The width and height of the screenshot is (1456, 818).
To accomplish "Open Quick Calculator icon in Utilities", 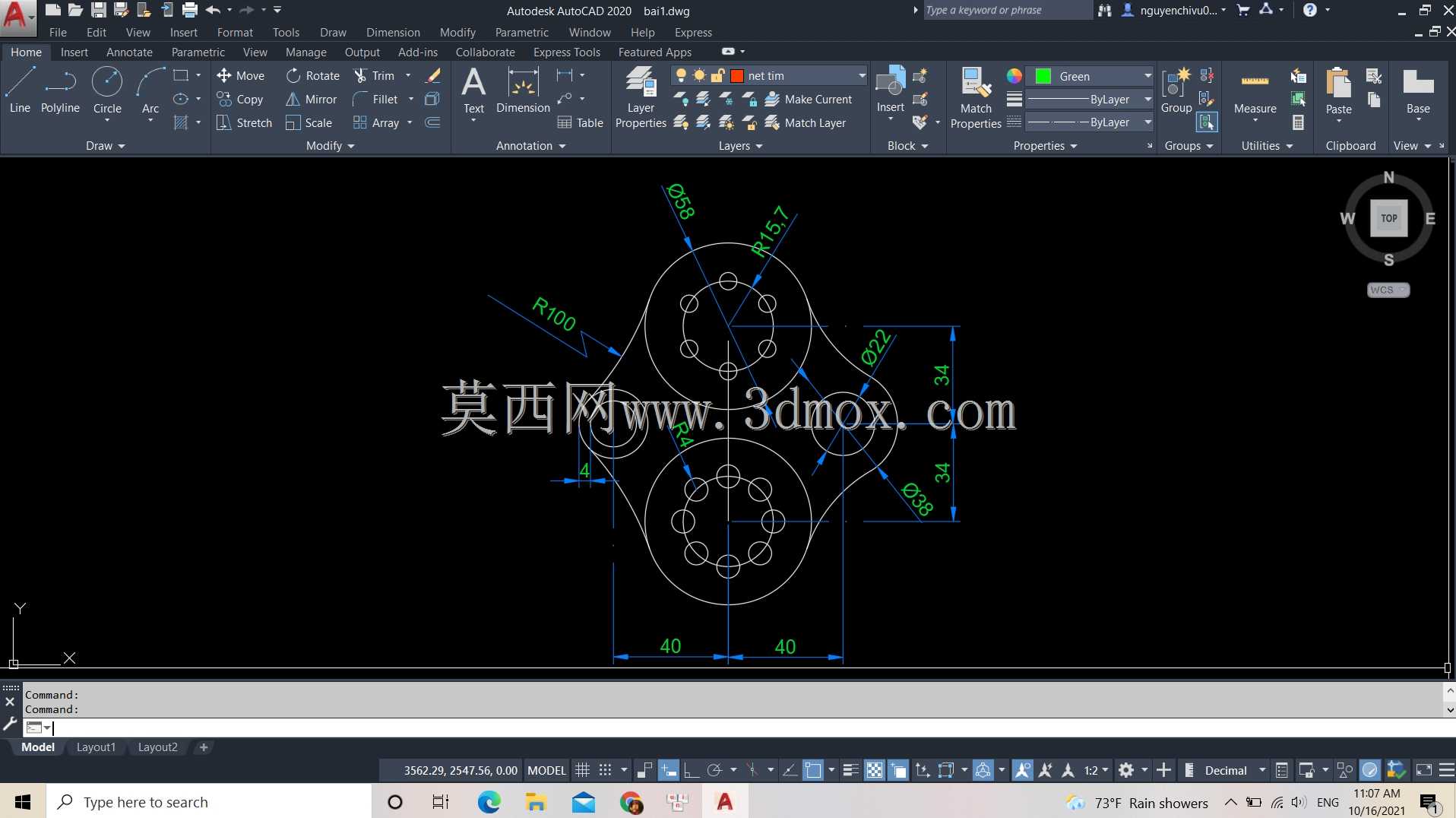I will [x=1298, y=122].
